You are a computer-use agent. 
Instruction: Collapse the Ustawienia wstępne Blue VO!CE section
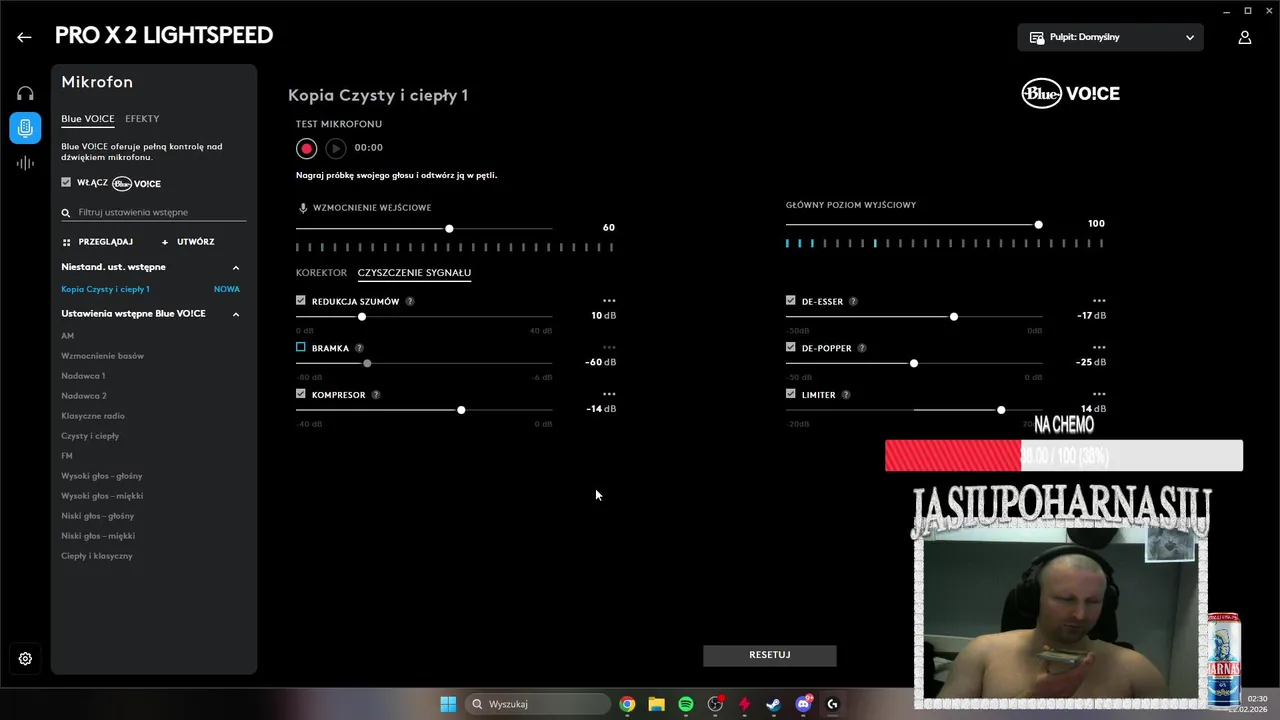pyautogui.click(x=236, y=314)
